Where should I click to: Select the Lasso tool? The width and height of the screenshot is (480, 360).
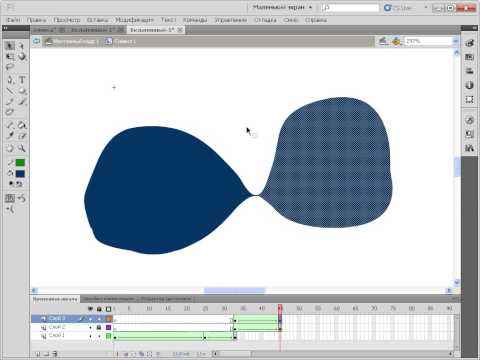(10, 68)
